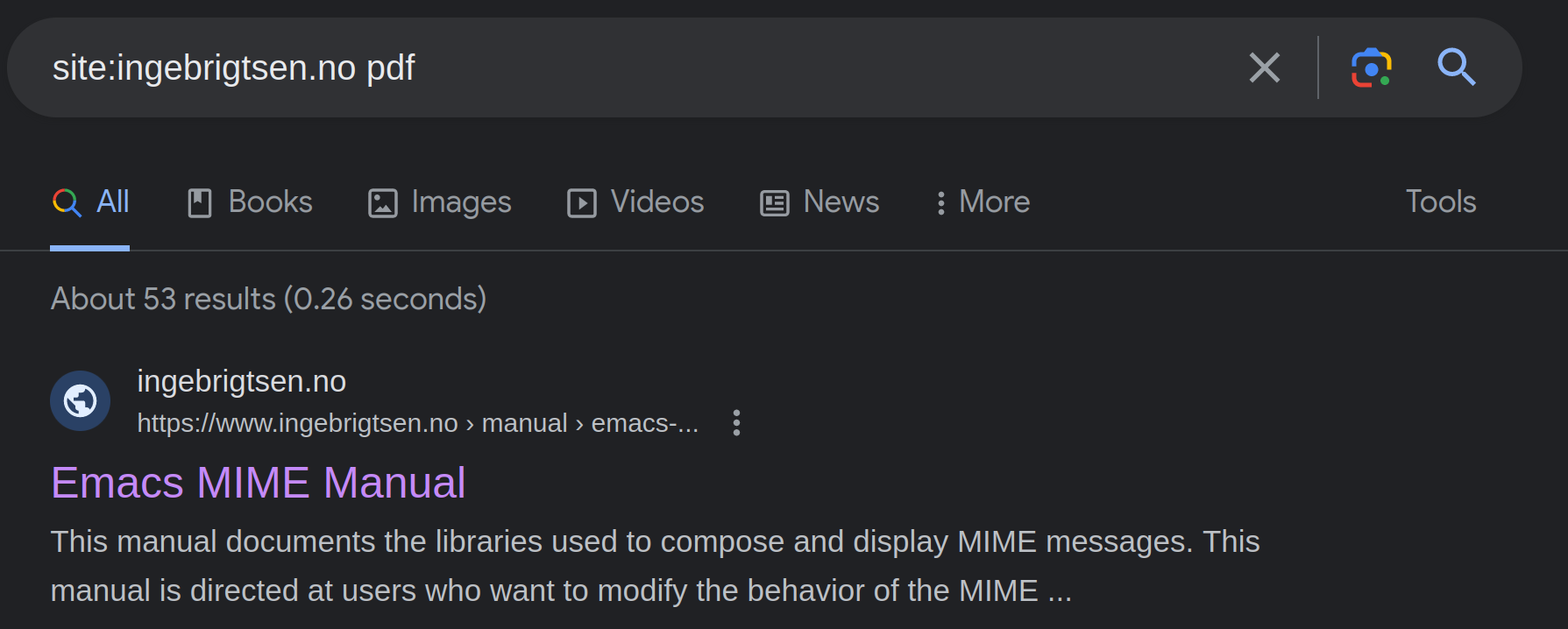Select the All results tab

[x=90, y=202]
